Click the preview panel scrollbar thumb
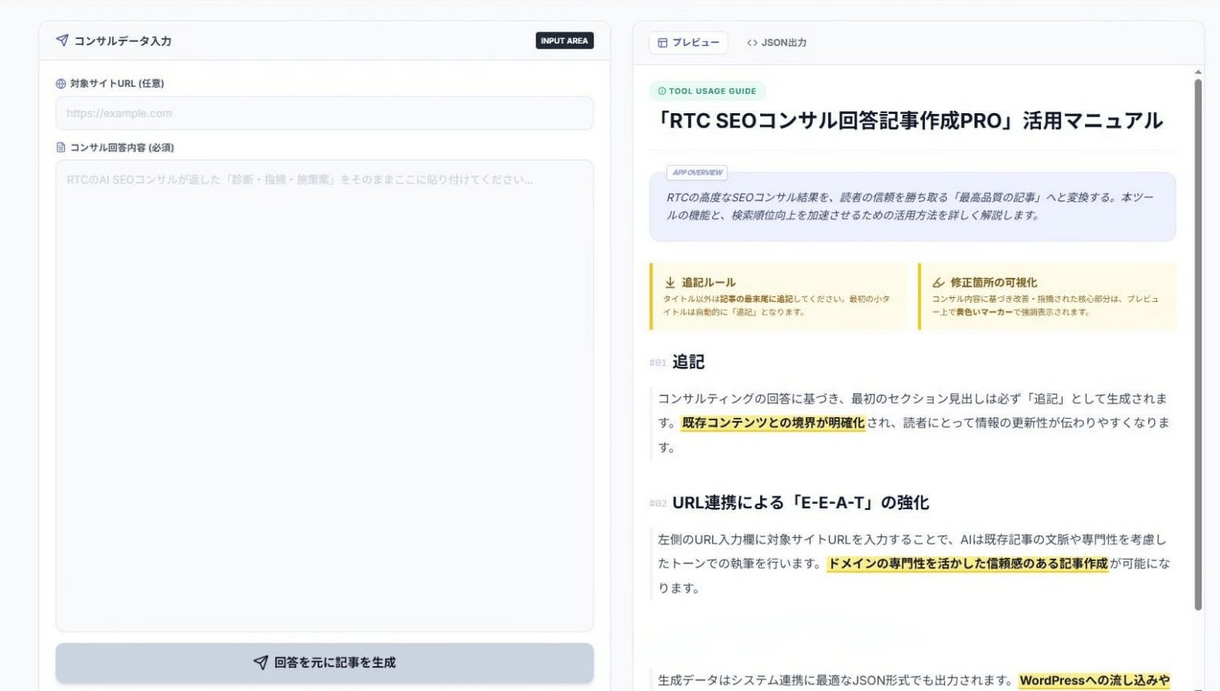Screen dimensions: 1220x691 tap(1198, 340)
